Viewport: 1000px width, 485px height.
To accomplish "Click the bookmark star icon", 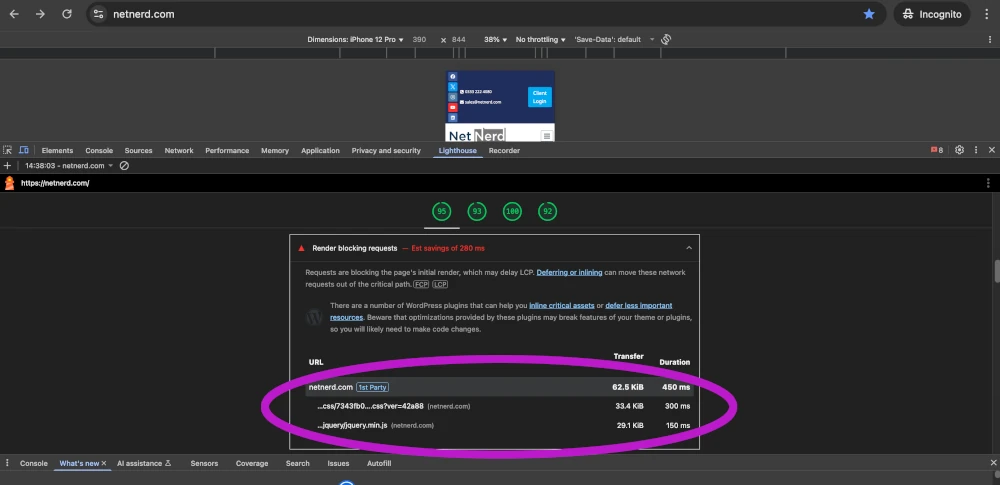I will tap(869, 14).
